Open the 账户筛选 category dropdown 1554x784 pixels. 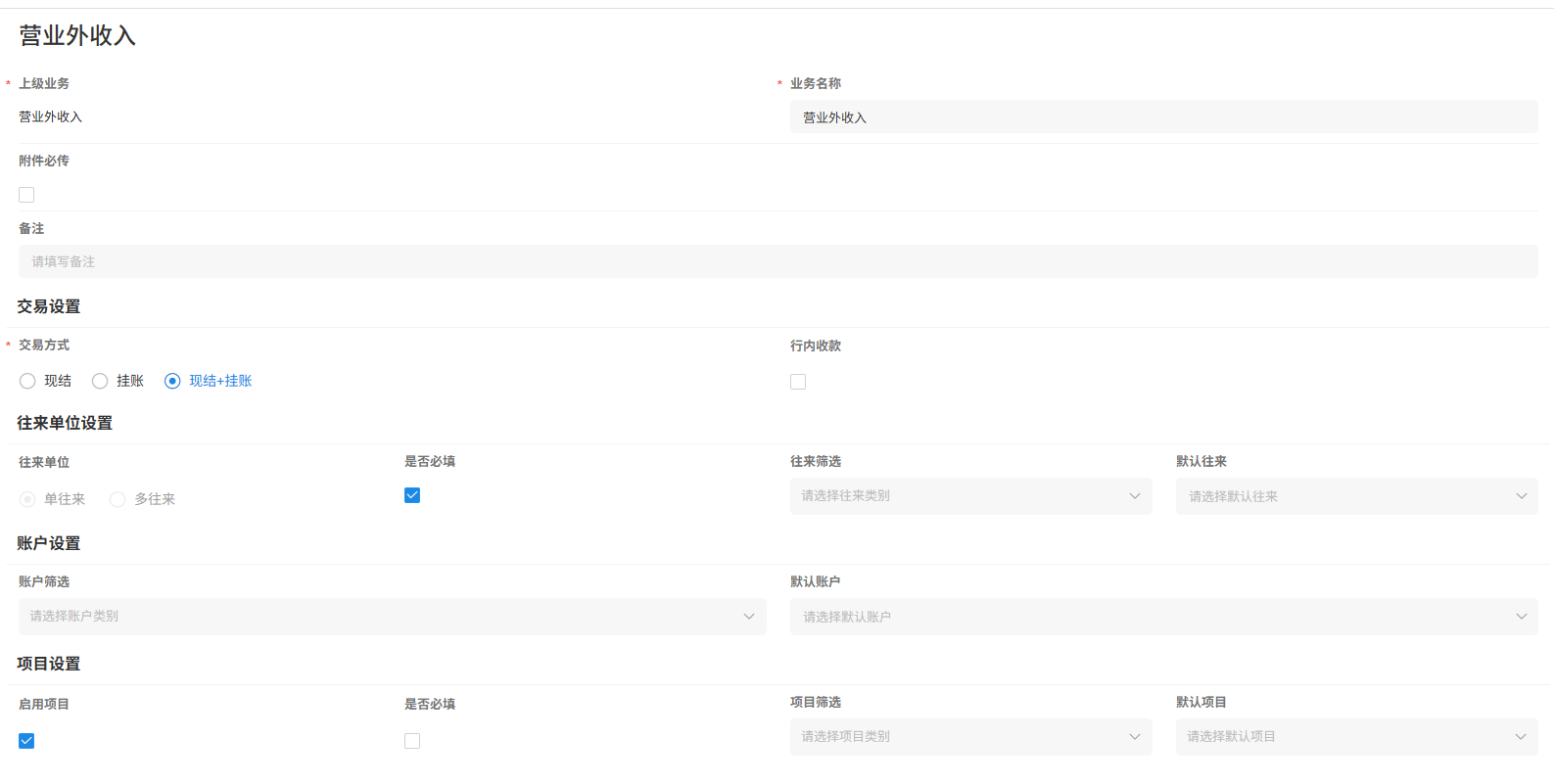coord(392,617)
